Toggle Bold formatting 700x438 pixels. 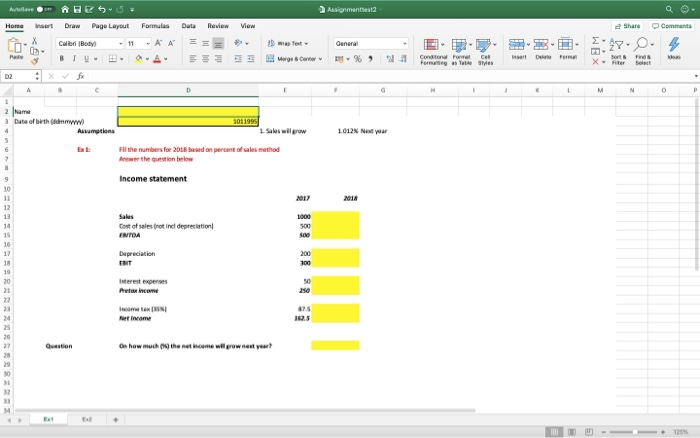pos(62,58)
